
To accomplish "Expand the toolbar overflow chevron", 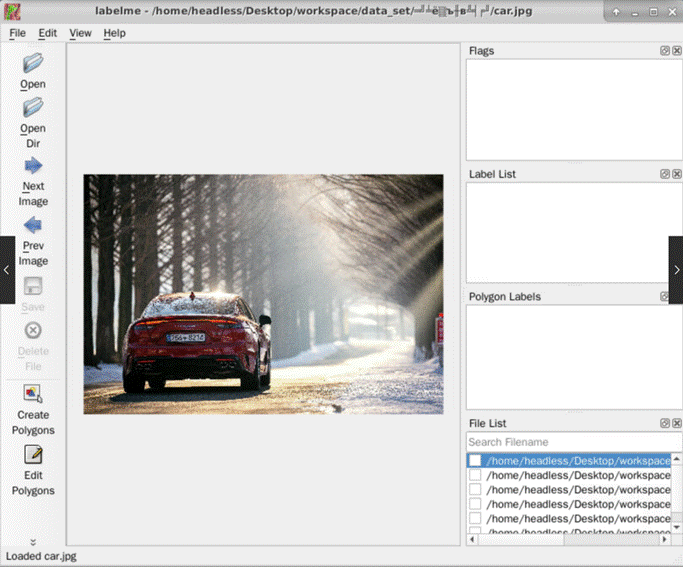I will pos(33,542).
